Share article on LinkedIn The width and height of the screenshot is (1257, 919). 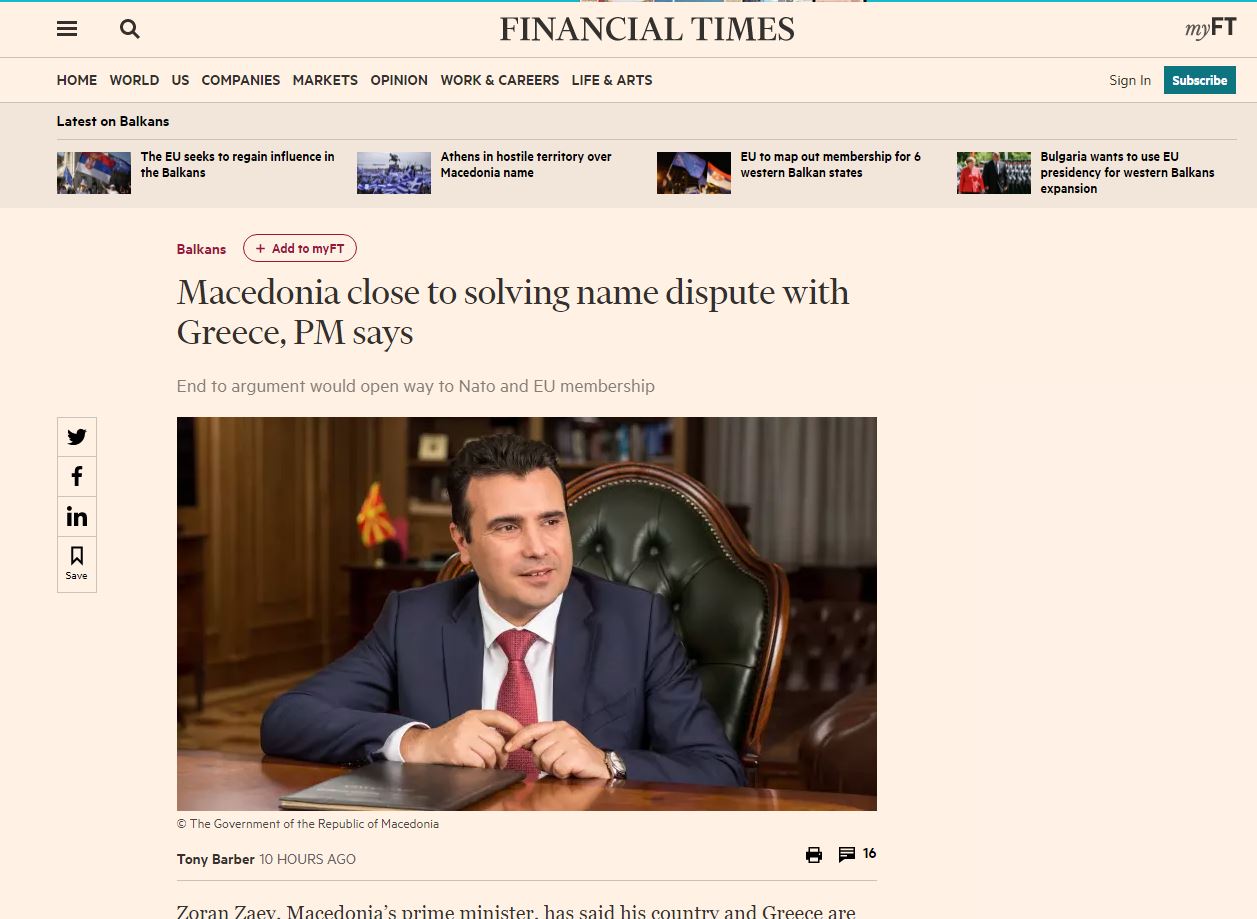coord(77,517)
